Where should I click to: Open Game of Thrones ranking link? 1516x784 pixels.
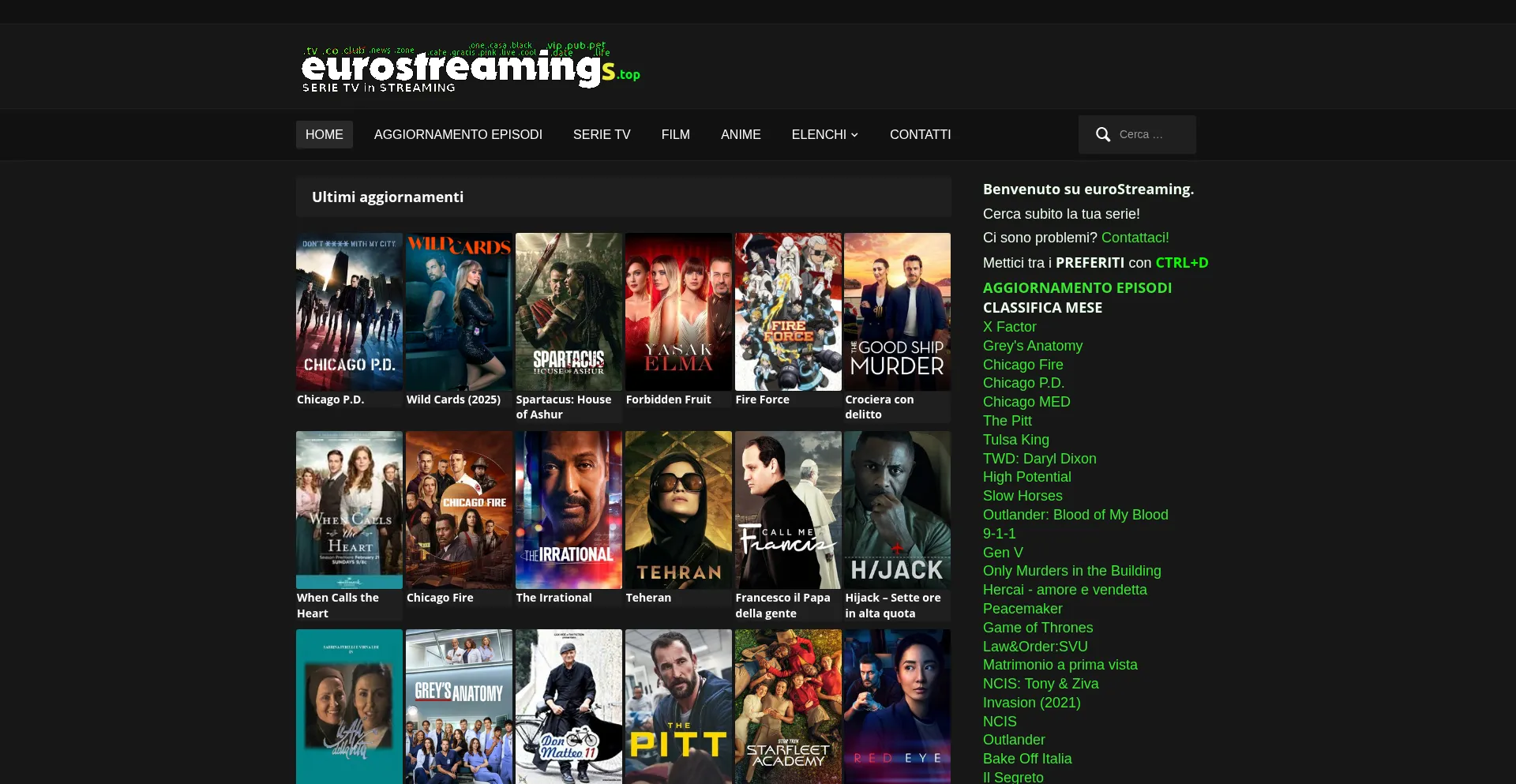(1038, 628)
